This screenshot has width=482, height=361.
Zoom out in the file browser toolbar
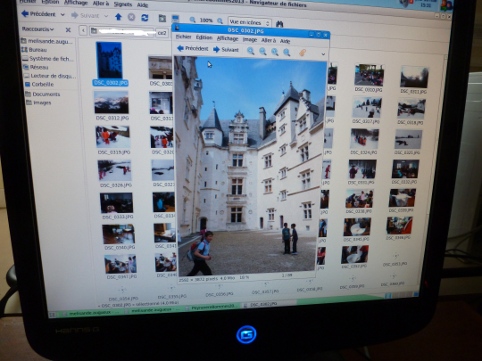point(192,20)
